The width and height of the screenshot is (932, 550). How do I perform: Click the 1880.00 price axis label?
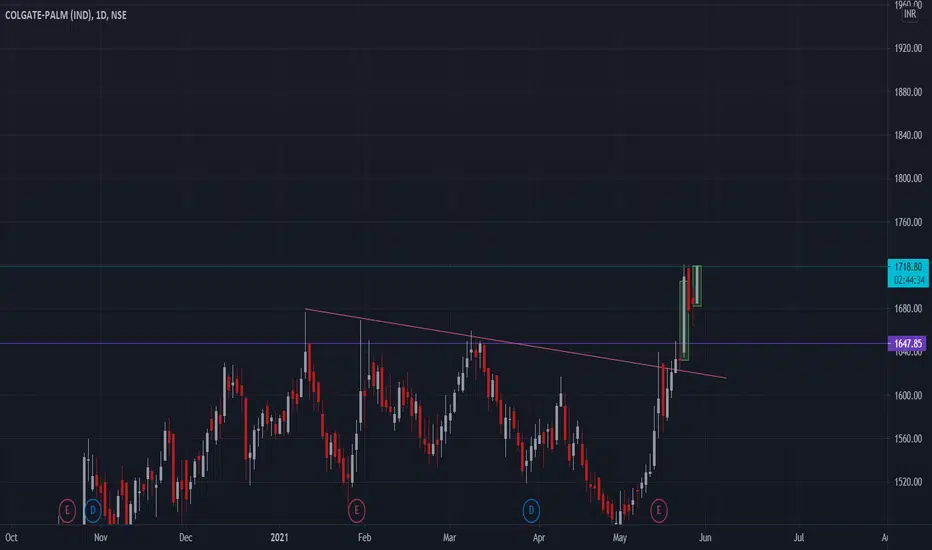tap(908, 92)
